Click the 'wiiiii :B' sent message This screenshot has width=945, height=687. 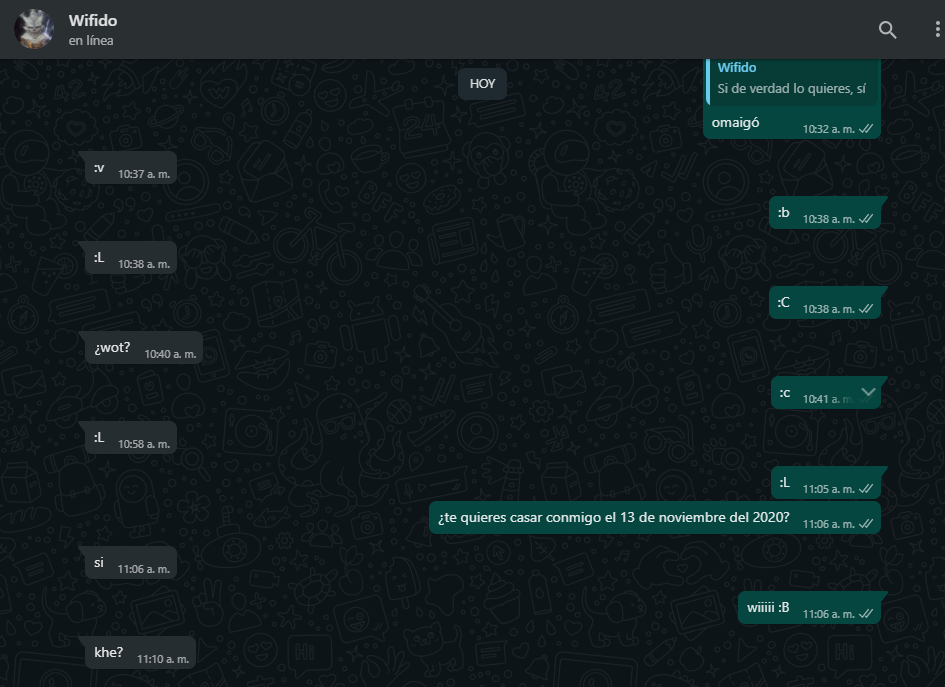tap(768, 608)
